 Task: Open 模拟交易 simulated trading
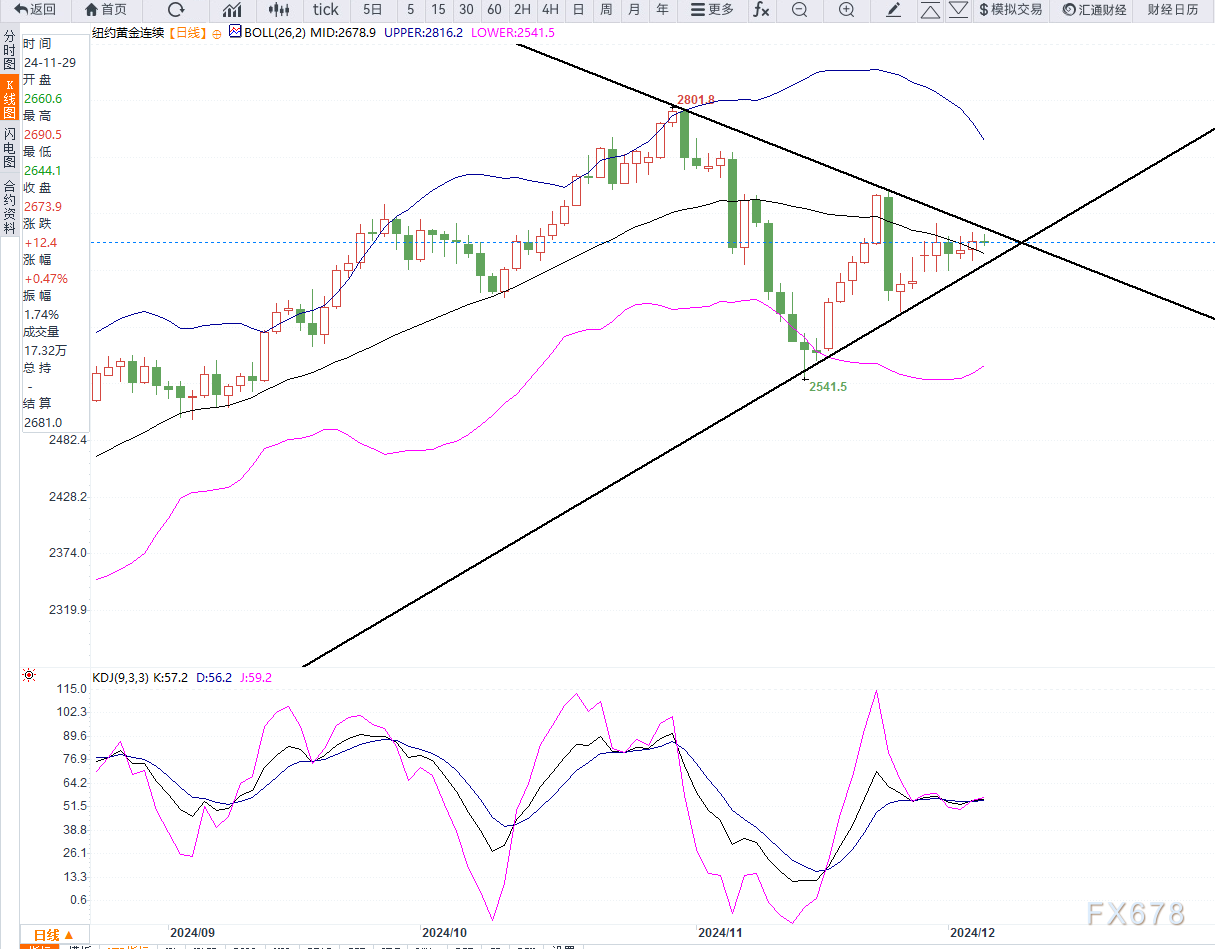point(1010,10)
